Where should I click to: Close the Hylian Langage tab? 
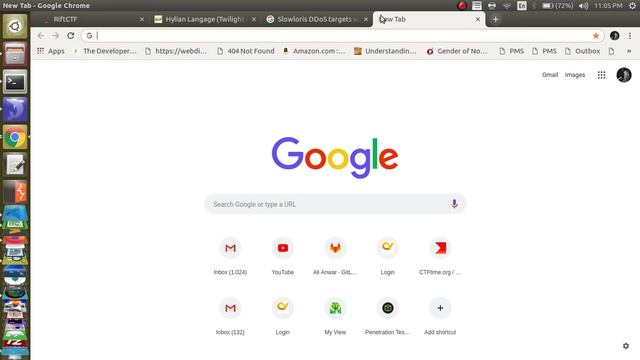pyautogui.click(x=253, y=19)
